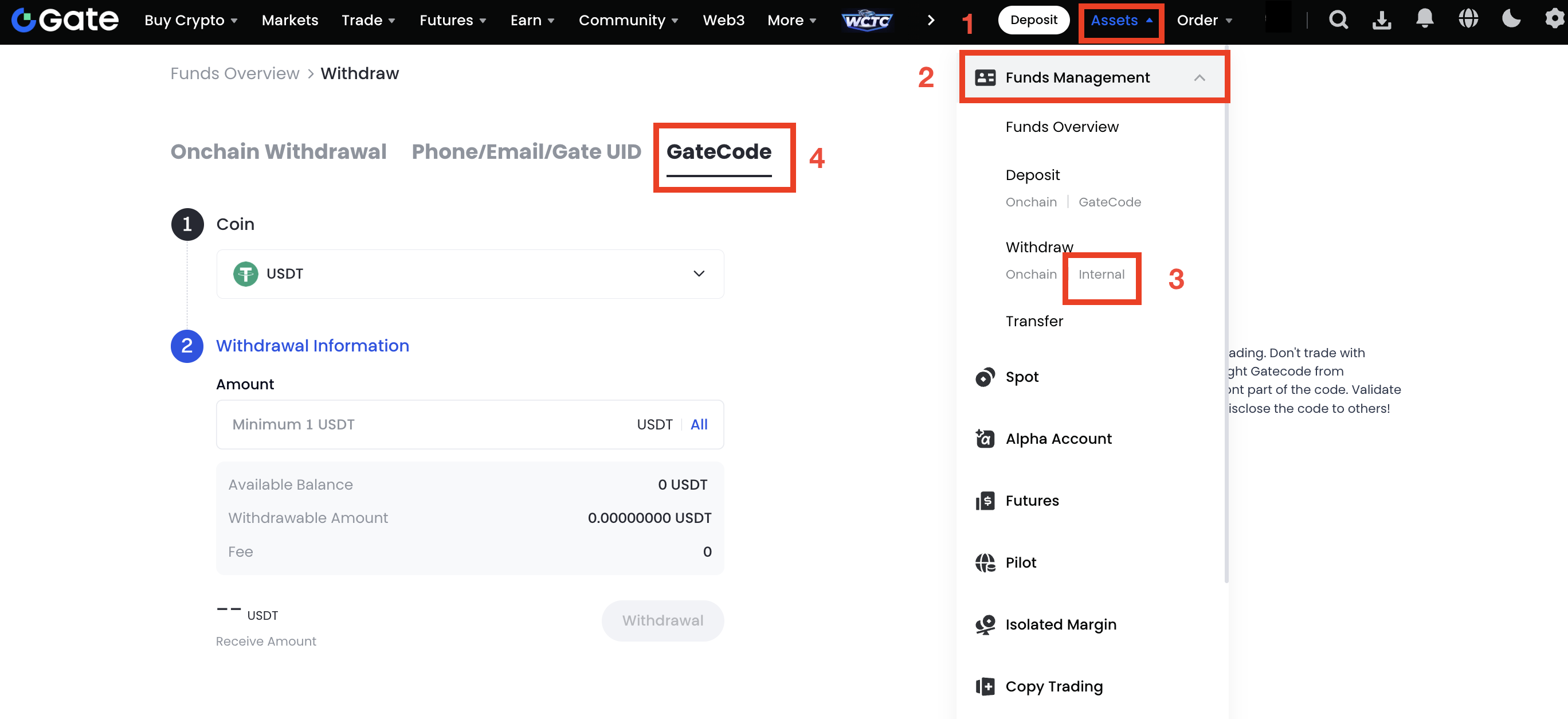Click the WCTC banner icon
The height and width of the screenshot is (719, 1568).
(867, 21)
